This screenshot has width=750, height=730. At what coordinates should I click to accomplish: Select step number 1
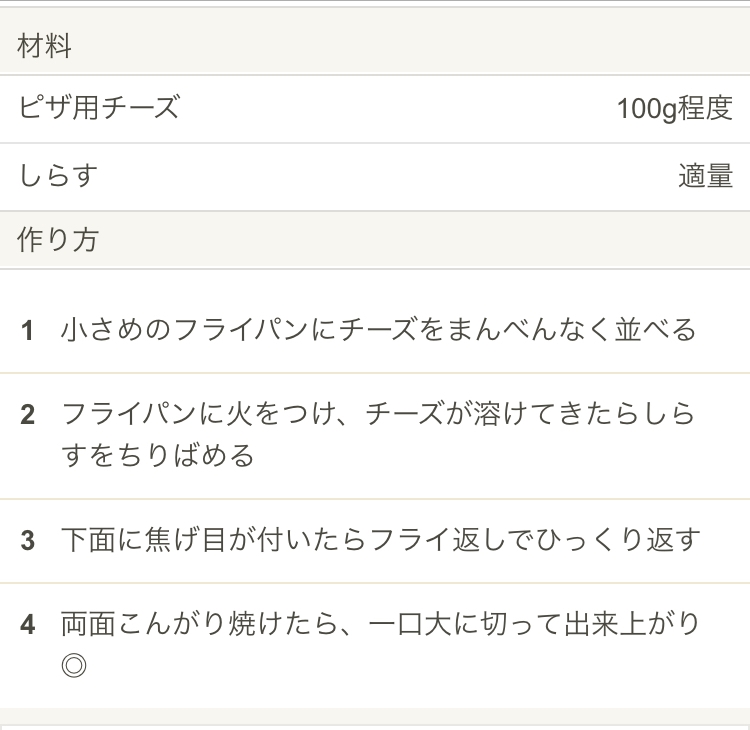pyautogui.click(x=27, y=331)
